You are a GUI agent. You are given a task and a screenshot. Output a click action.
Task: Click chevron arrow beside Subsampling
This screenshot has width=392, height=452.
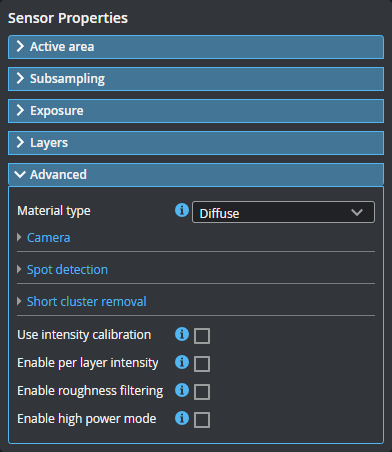(x=20, y=79)
